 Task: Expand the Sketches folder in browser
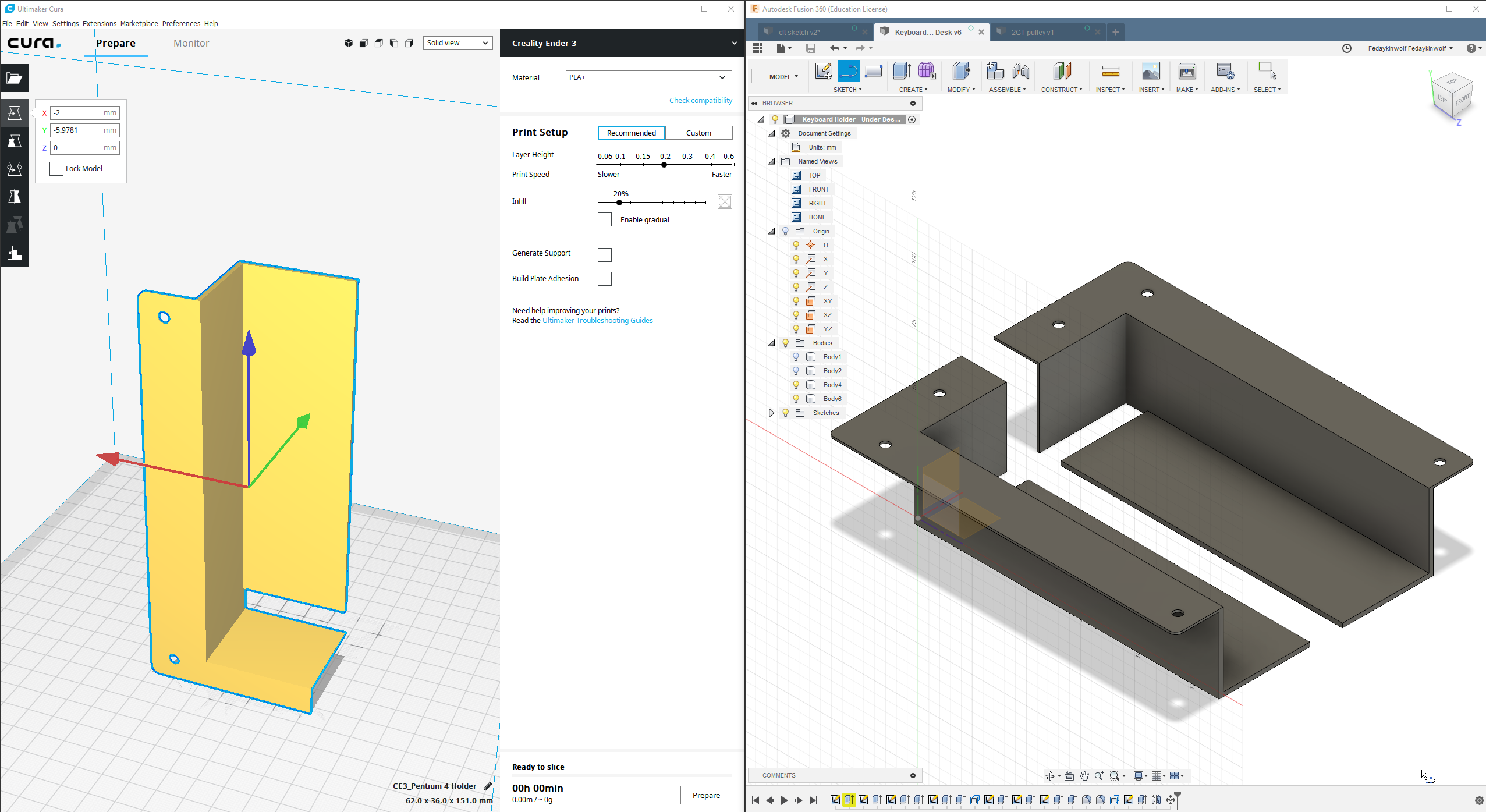point(771,413)
